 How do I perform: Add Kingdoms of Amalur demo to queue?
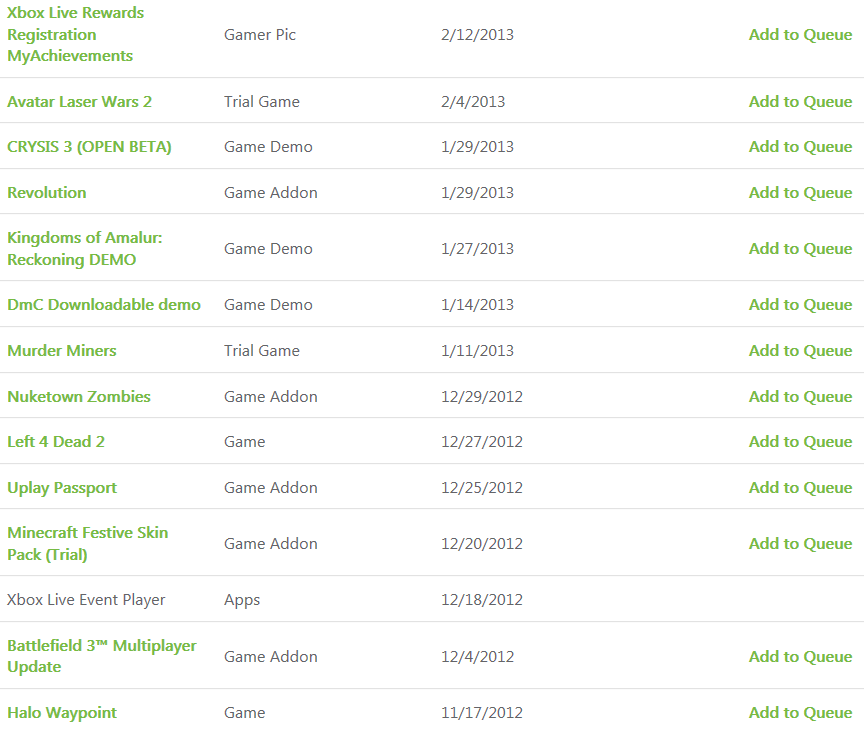800,249
